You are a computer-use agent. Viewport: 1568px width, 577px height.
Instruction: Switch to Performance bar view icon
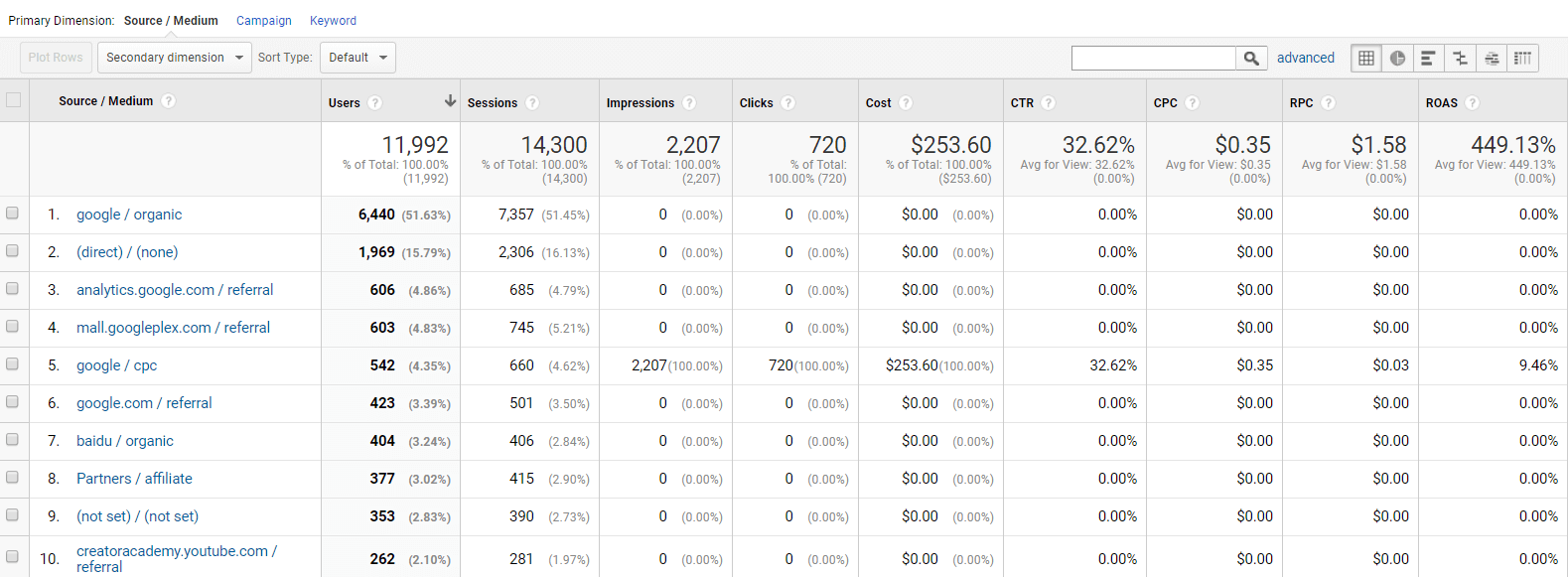click(x=1428, y=58)
